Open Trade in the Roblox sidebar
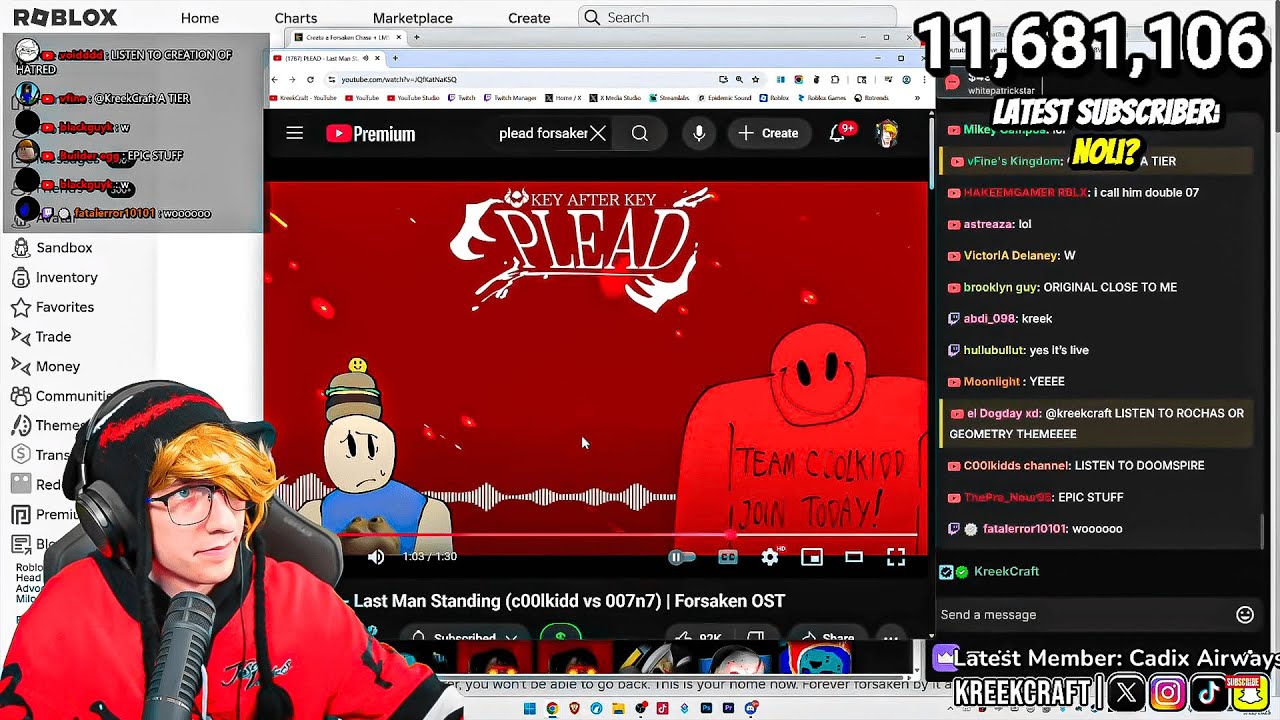The width and height of the screenshot is (1280, 720). pyautogui.click(x=41, y=337)
